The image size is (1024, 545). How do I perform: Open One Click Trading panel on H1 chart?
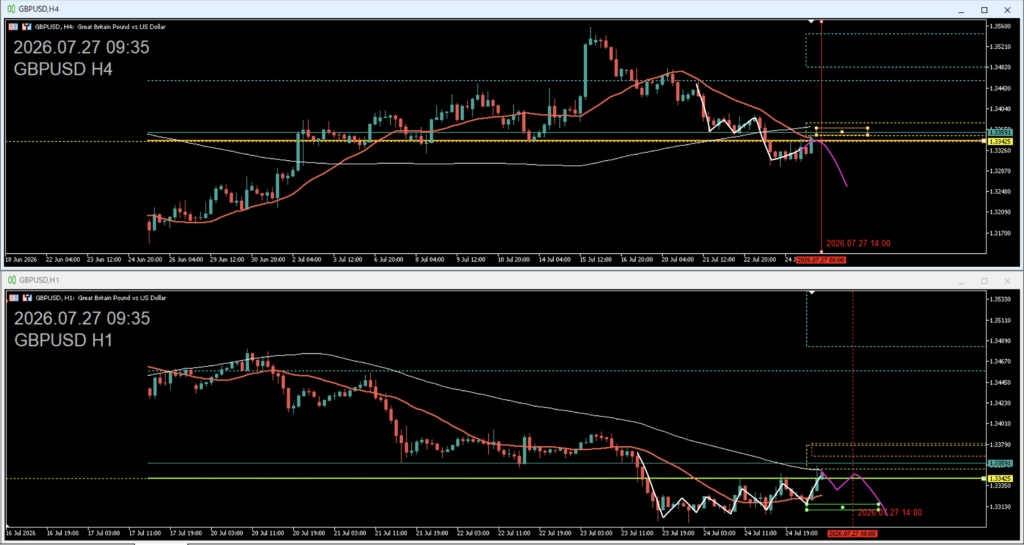click(x=13, y=298)
